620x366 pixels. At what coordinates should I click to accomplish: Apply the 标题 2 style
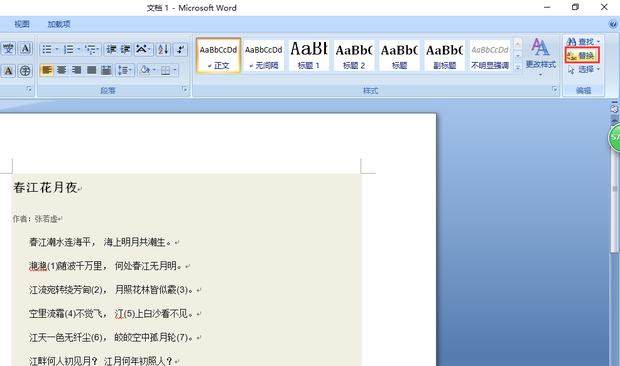click(x=354, y=56)
